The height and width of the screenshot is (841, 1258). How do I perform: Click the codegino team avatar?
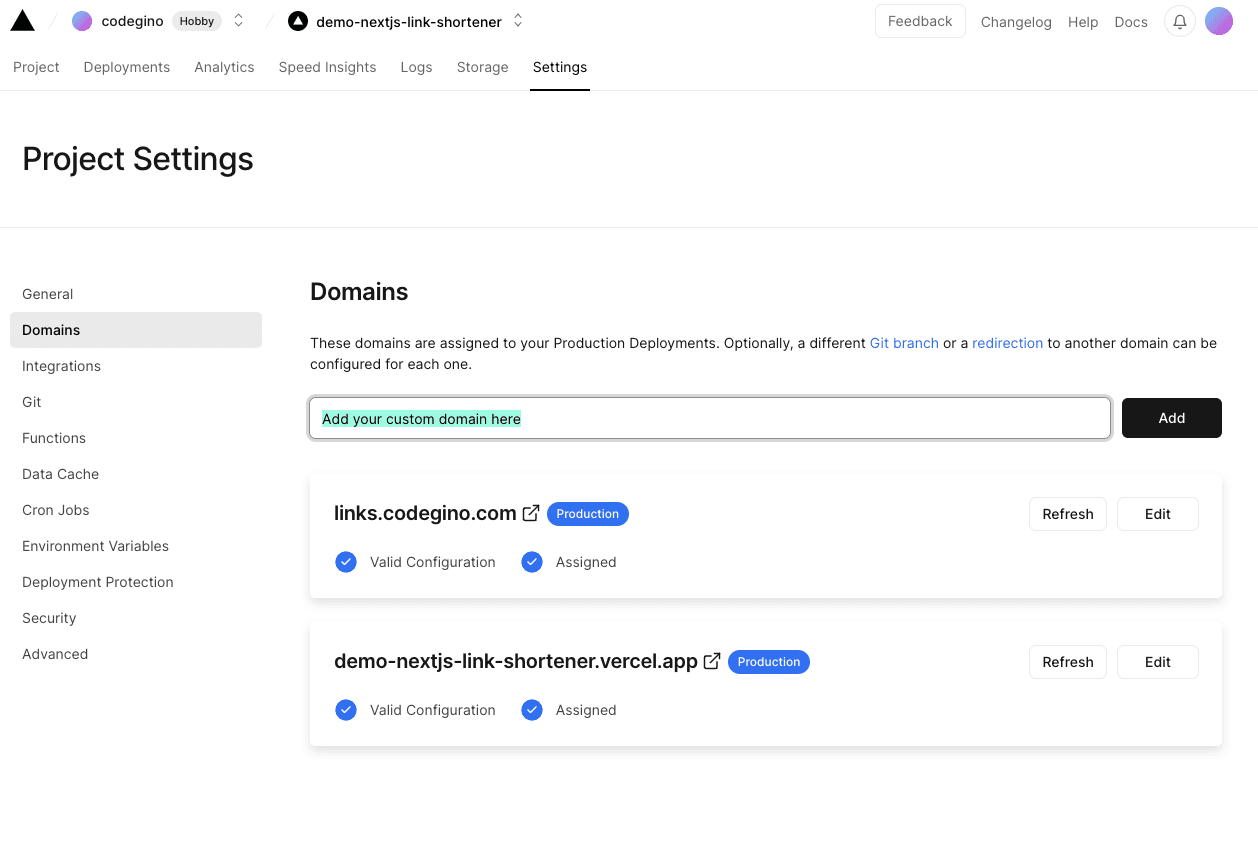pos(81,20)
